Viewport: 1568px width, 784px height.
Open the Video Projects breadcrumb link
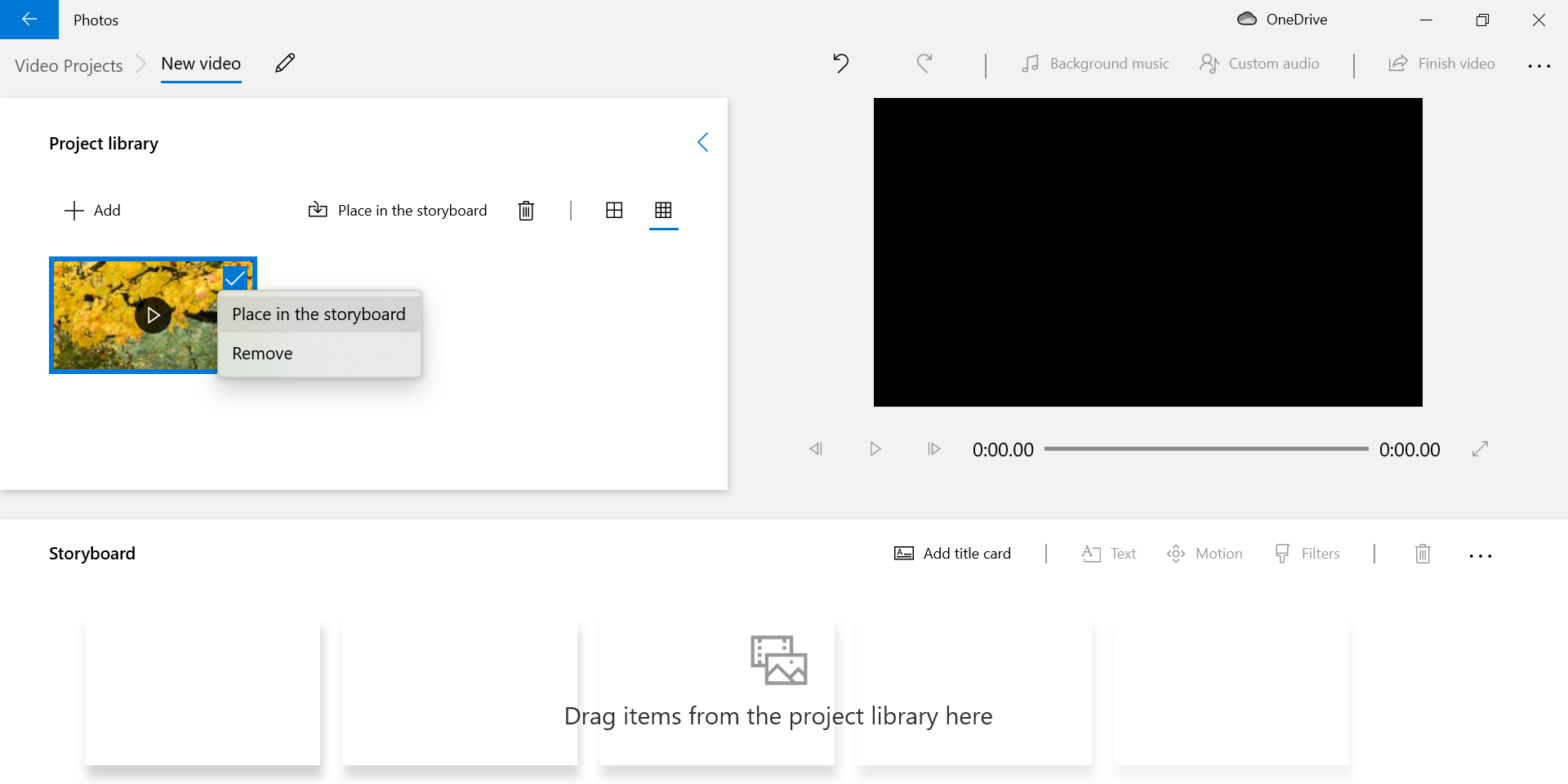[x=69, y=65]
